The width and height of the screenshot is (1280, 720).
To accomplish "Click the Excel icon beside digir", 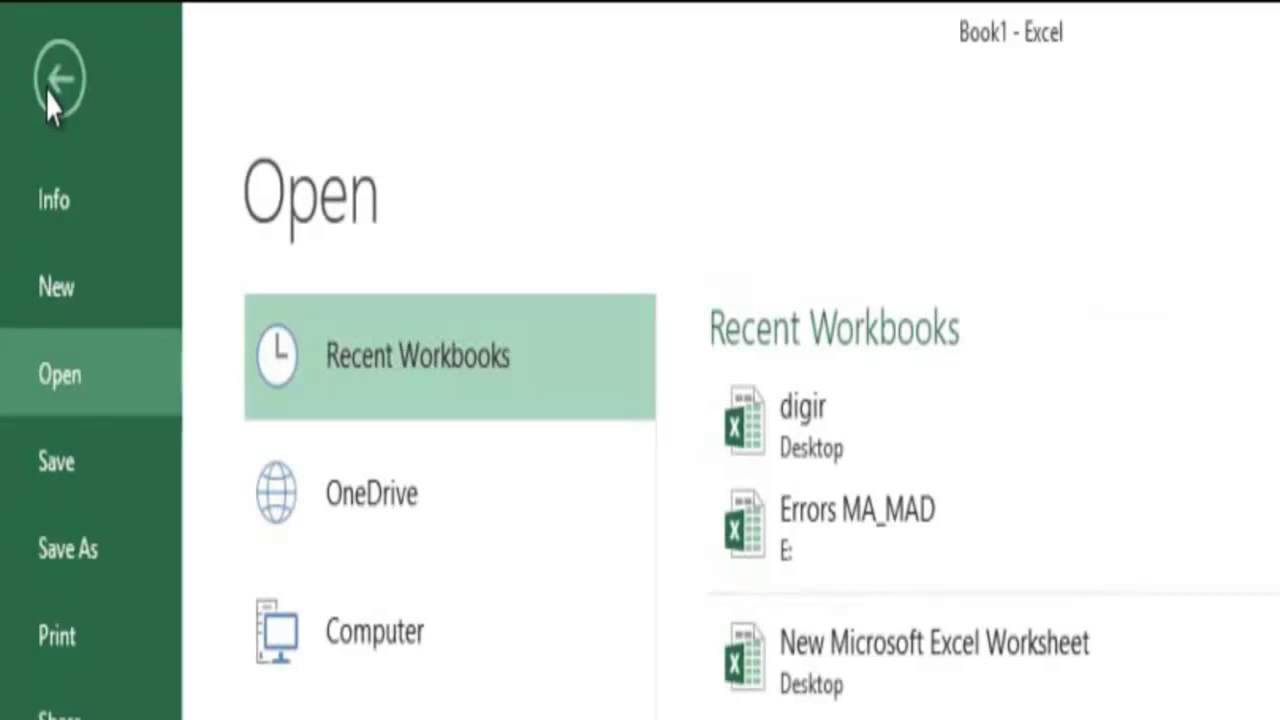I will click(745, 421).
